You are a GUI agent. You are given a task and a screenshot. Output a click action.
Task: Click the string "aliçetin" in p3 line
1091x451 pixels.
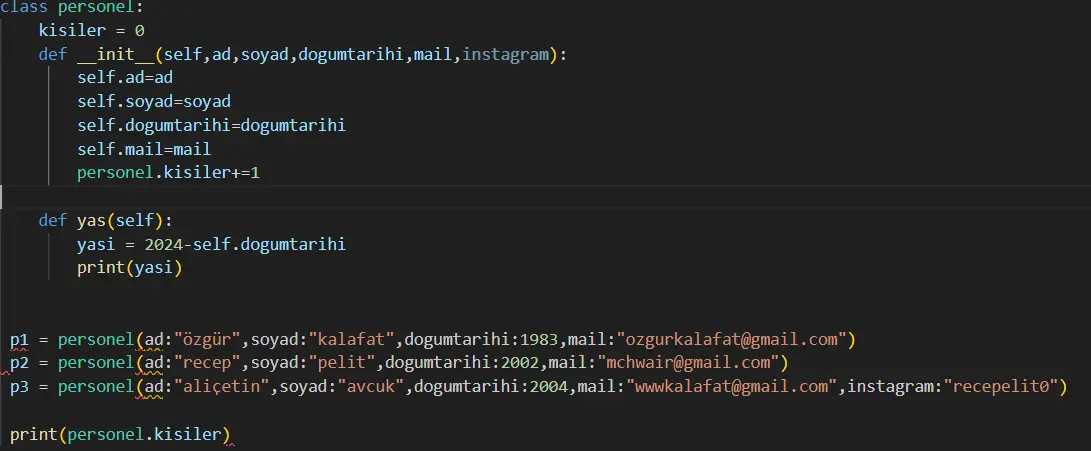point(221,386)
